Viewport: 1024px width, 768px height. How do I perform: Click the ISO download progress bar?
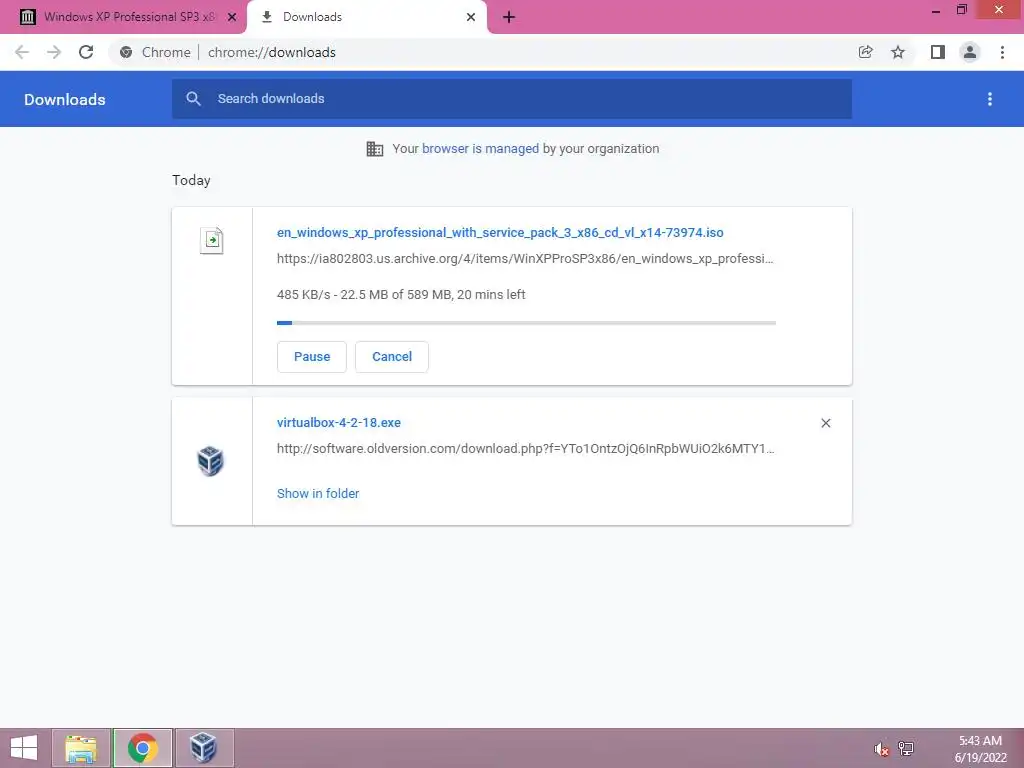pos(526,323)
